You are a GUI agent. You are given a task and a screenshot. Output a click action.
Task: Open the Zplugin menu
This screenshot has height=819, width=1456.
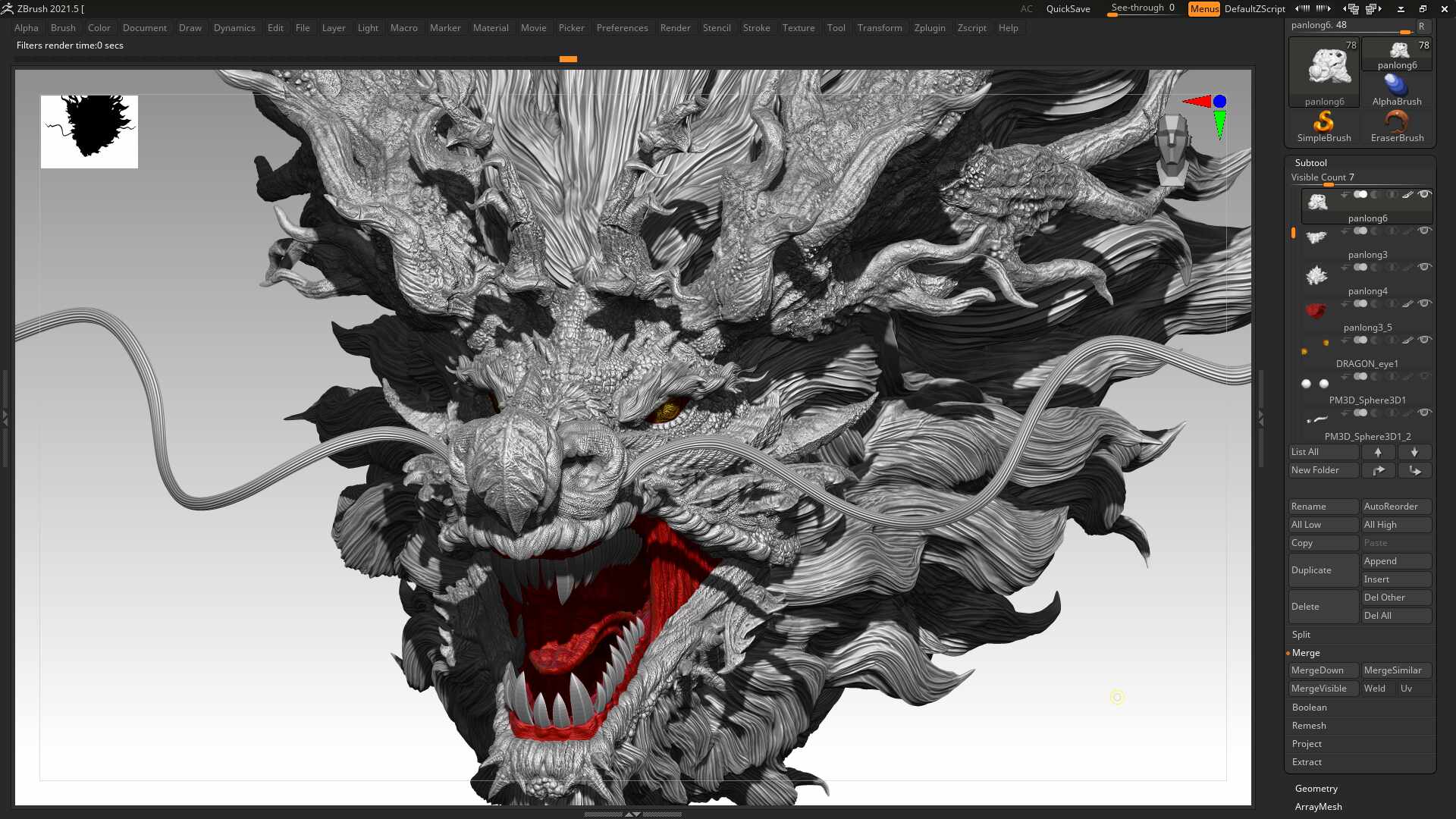(929, 28)
